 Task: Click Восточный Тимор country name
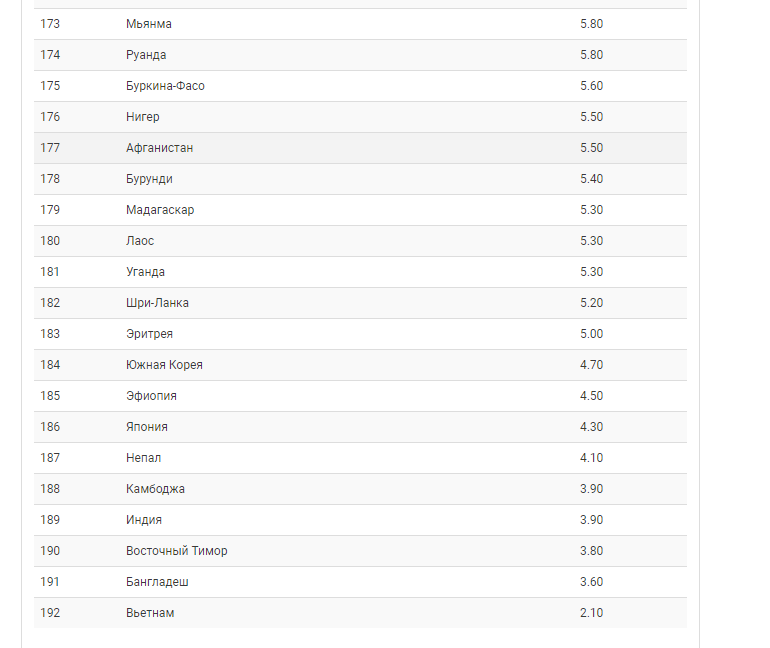pos(176,551)
